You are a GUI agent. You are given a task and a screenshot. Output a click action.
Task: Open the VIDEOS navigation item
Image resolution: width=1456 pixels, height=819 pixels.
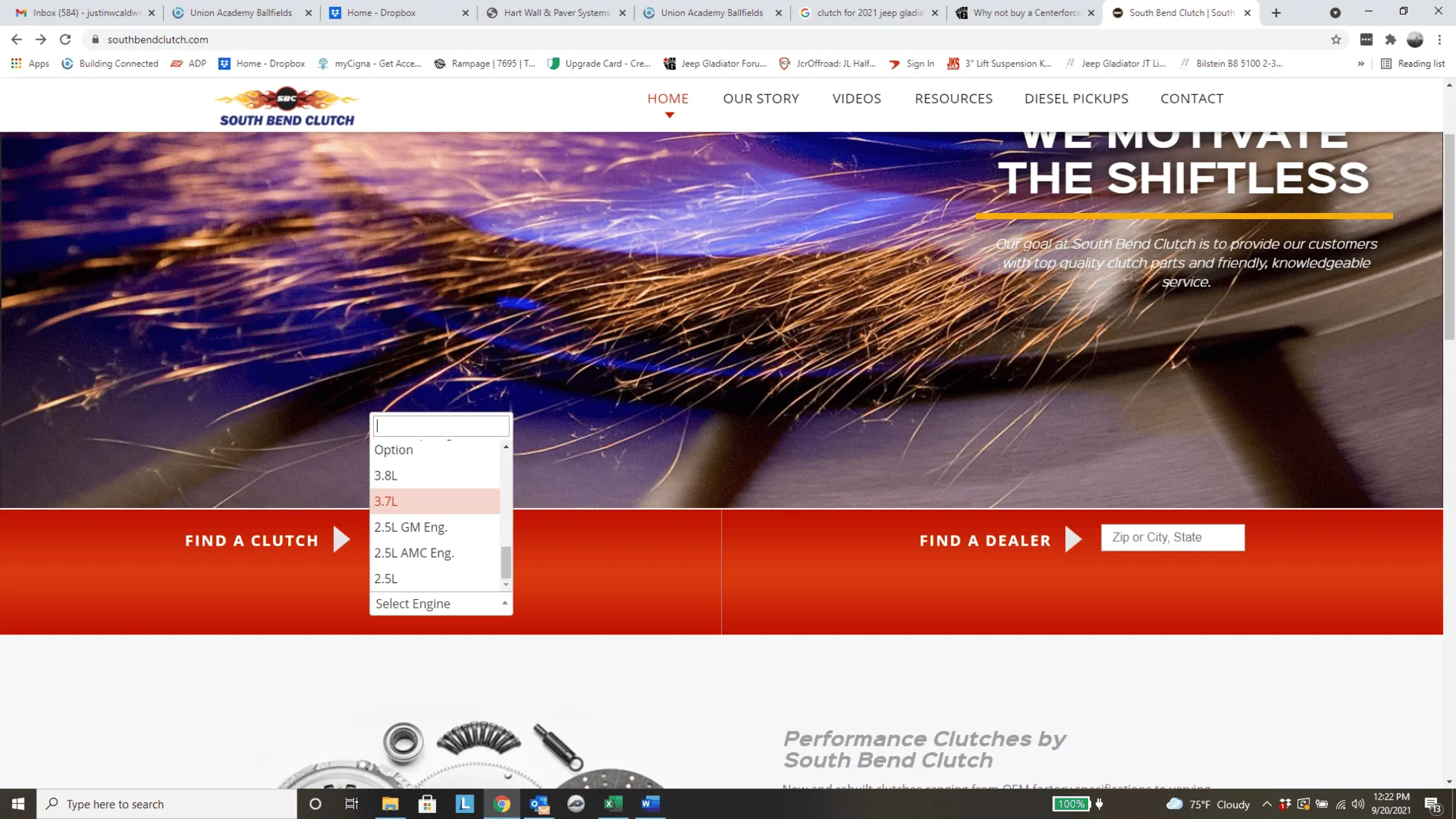857,98
